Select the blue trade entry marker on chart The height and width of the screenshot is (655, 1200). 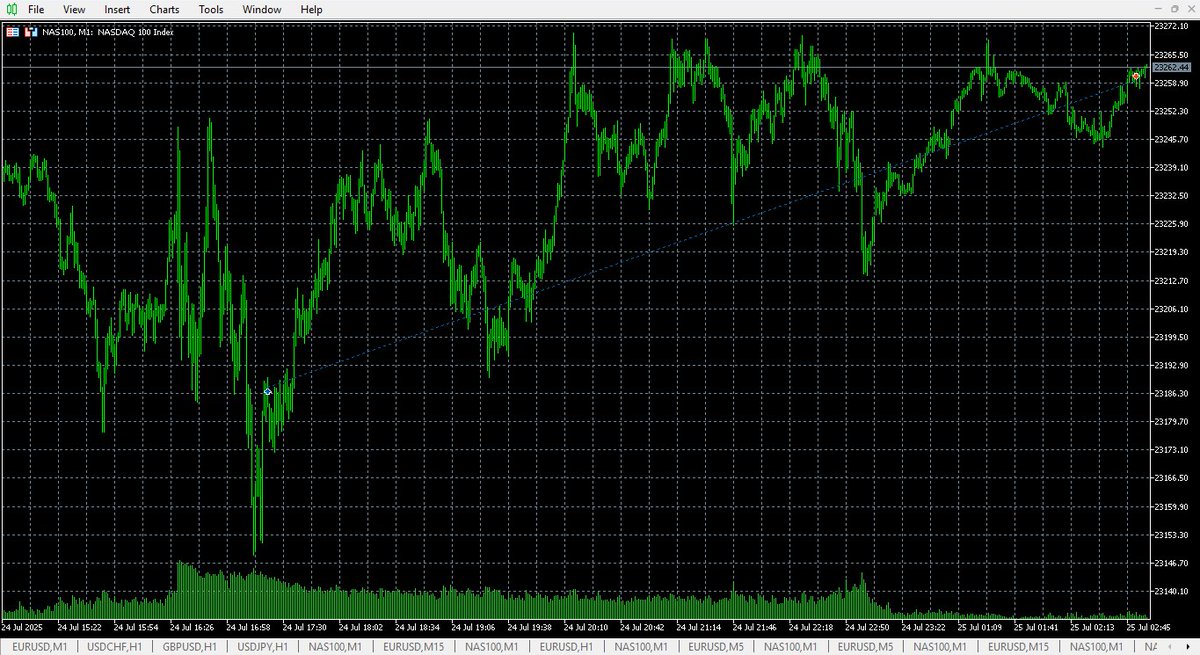coord(268,391)
